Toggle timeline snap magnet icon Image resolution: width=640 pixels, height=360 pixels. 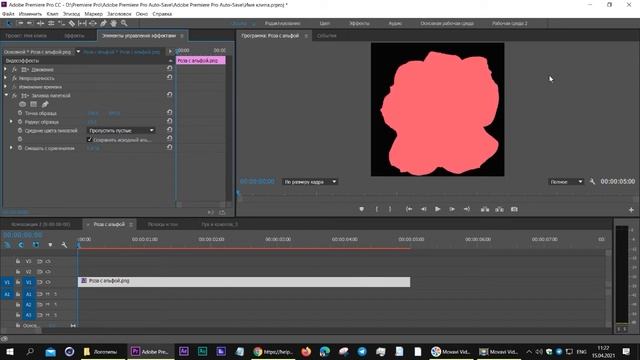click(21, 244)
